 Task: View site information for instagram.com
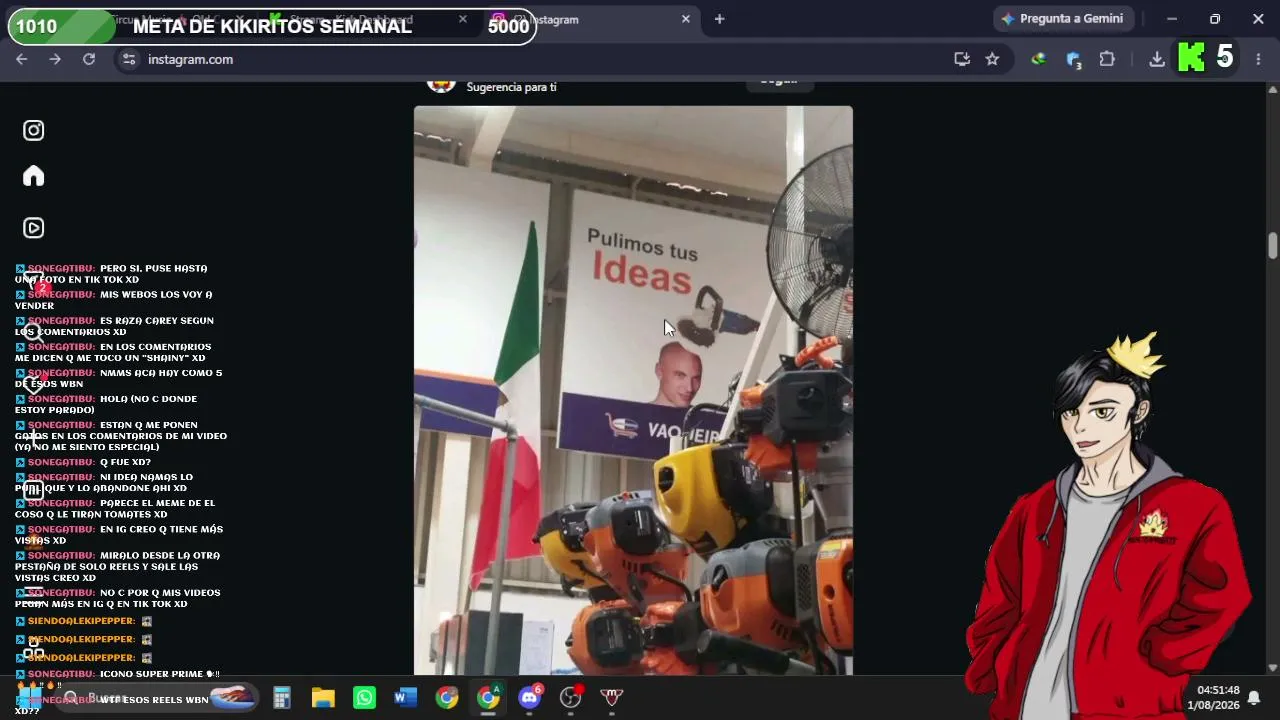click(128, 59)
